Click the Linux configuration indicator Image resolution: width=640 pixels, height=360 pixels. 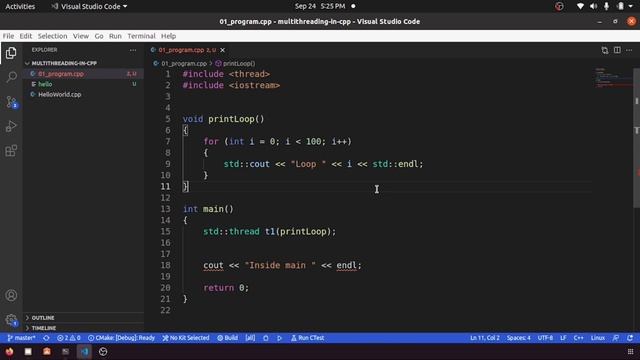coord(598,338)
